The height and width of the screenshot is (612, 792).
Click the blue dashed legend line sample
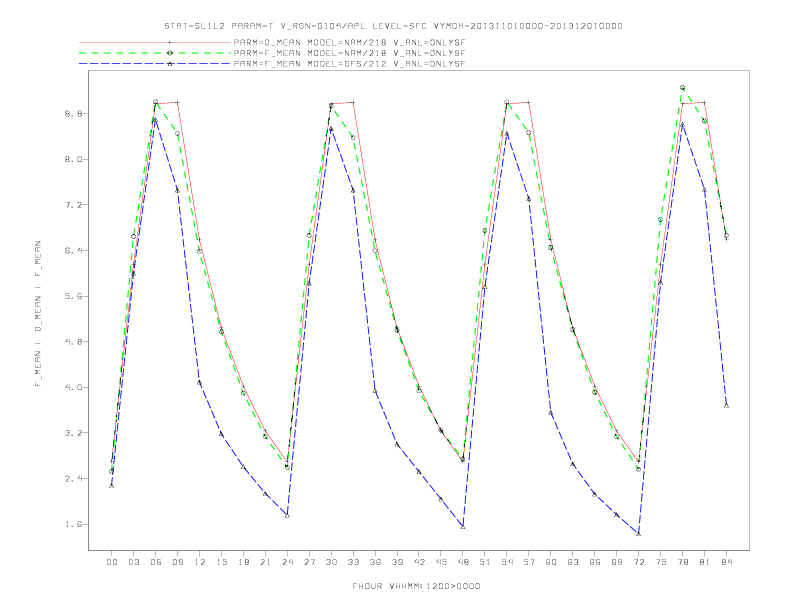point(155,64)
